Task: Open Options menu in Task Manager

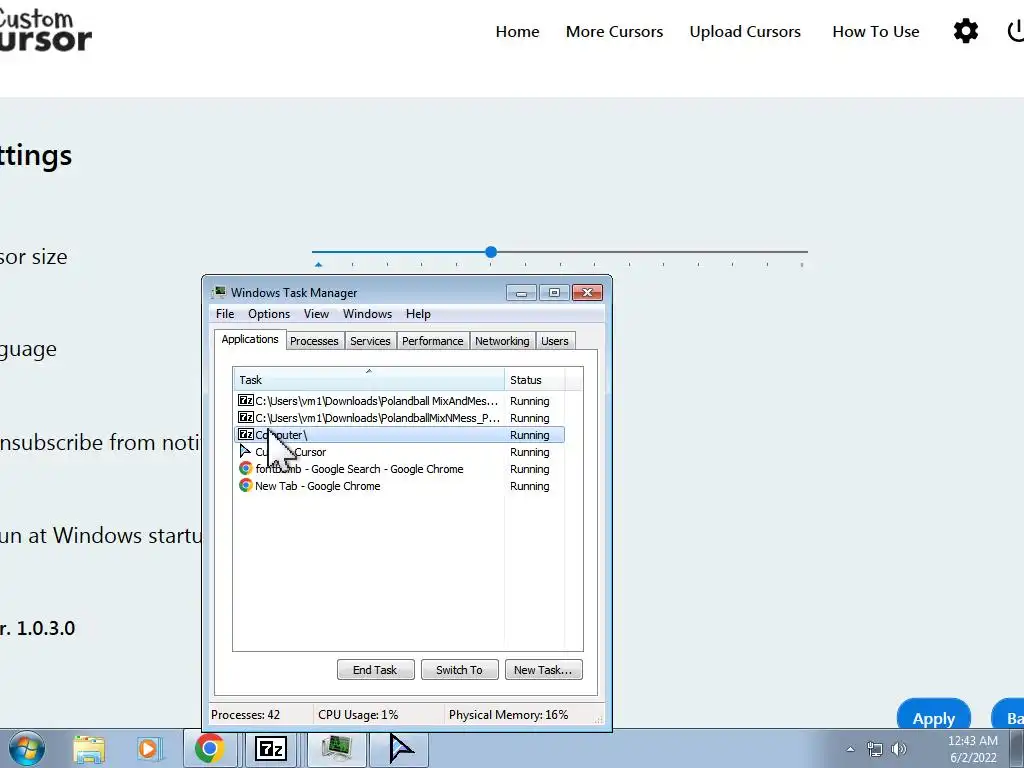Action: (x=268, y=313)
